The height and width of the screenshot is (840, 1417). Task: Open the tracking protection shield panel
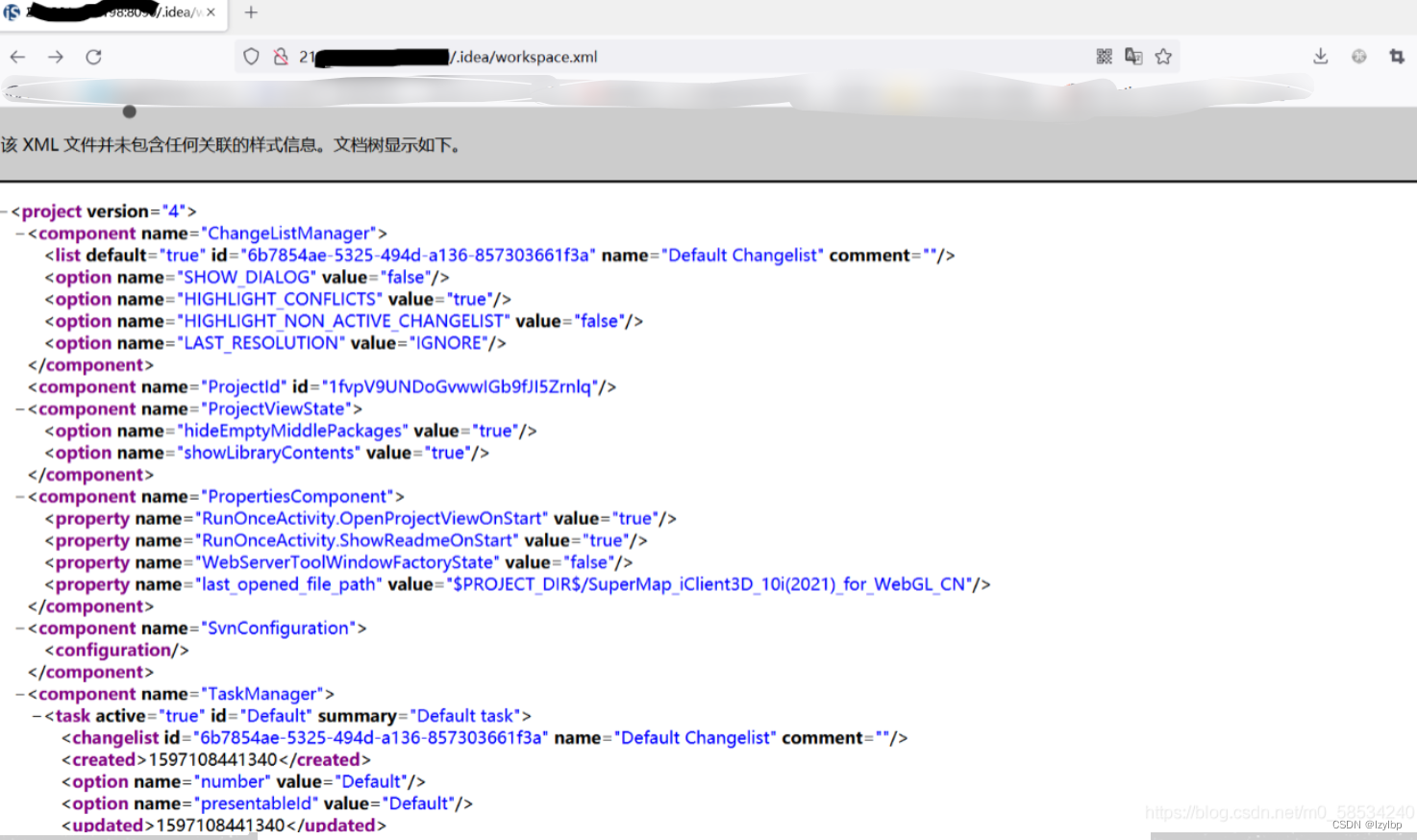251,56
